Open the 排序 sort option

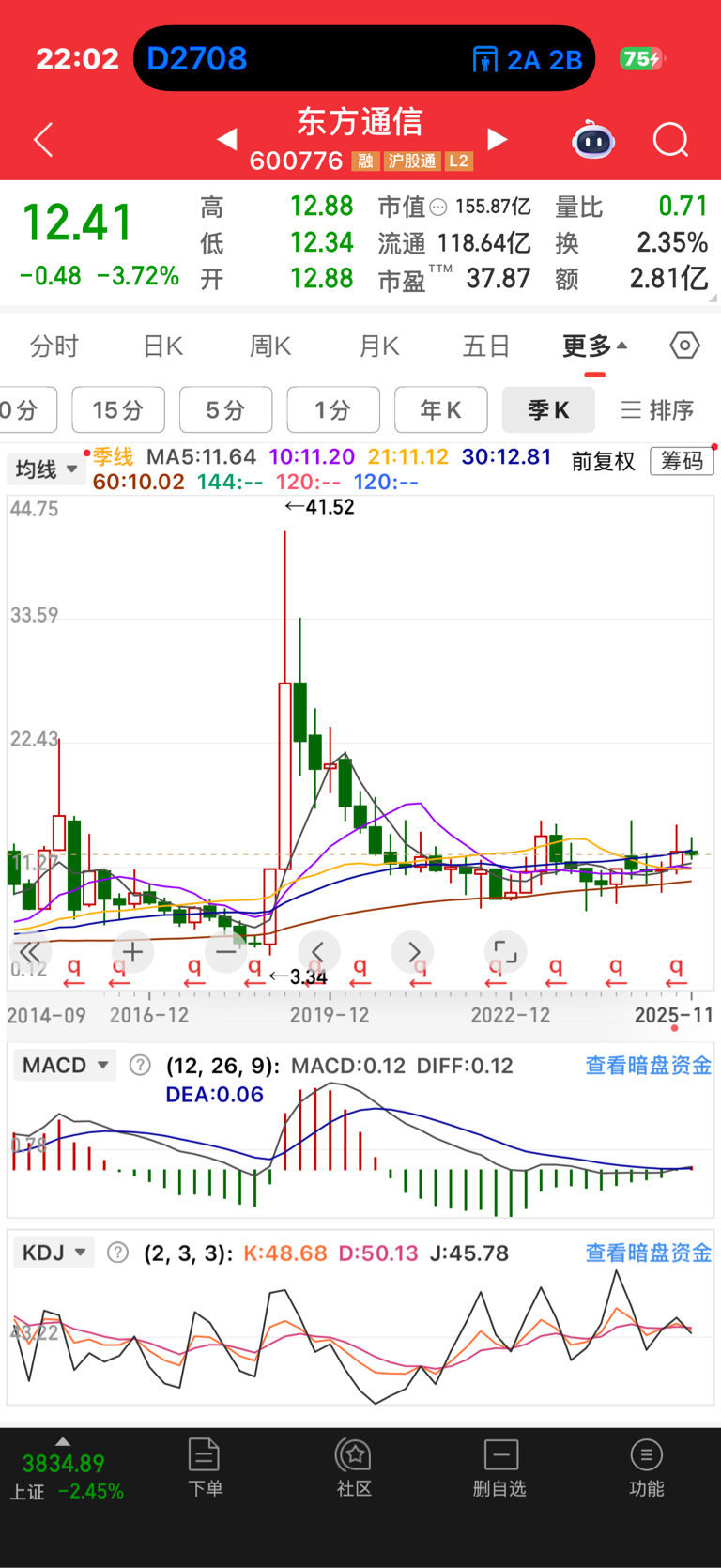[657, 410]
